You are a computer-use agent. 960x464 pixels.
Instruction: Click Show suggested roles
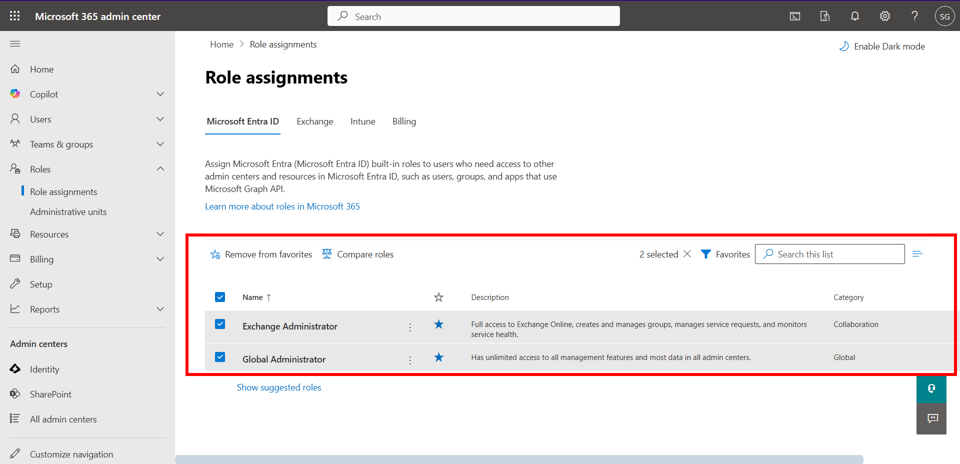tap(279, 387)
